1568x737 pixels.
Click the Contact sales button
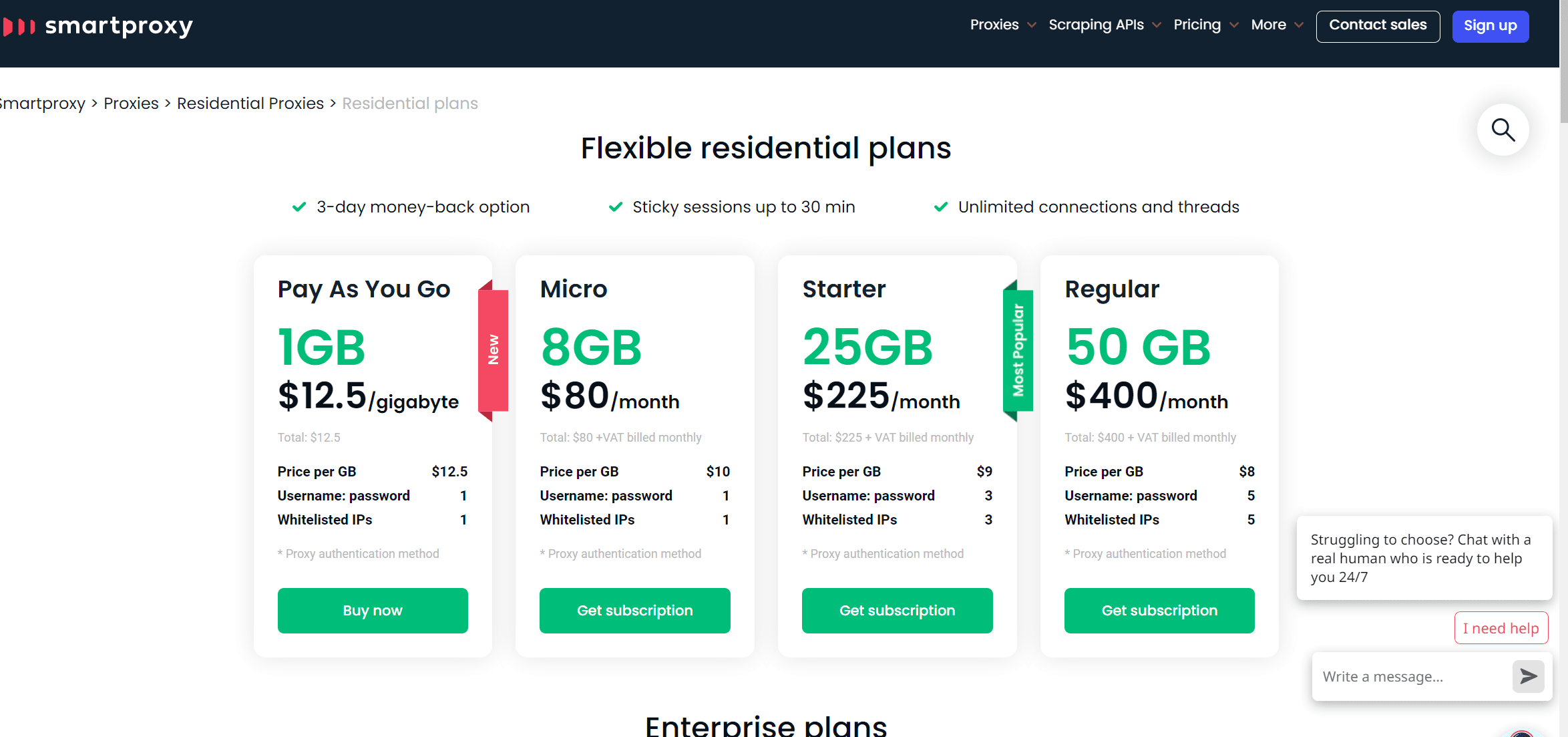[1377, 26]
